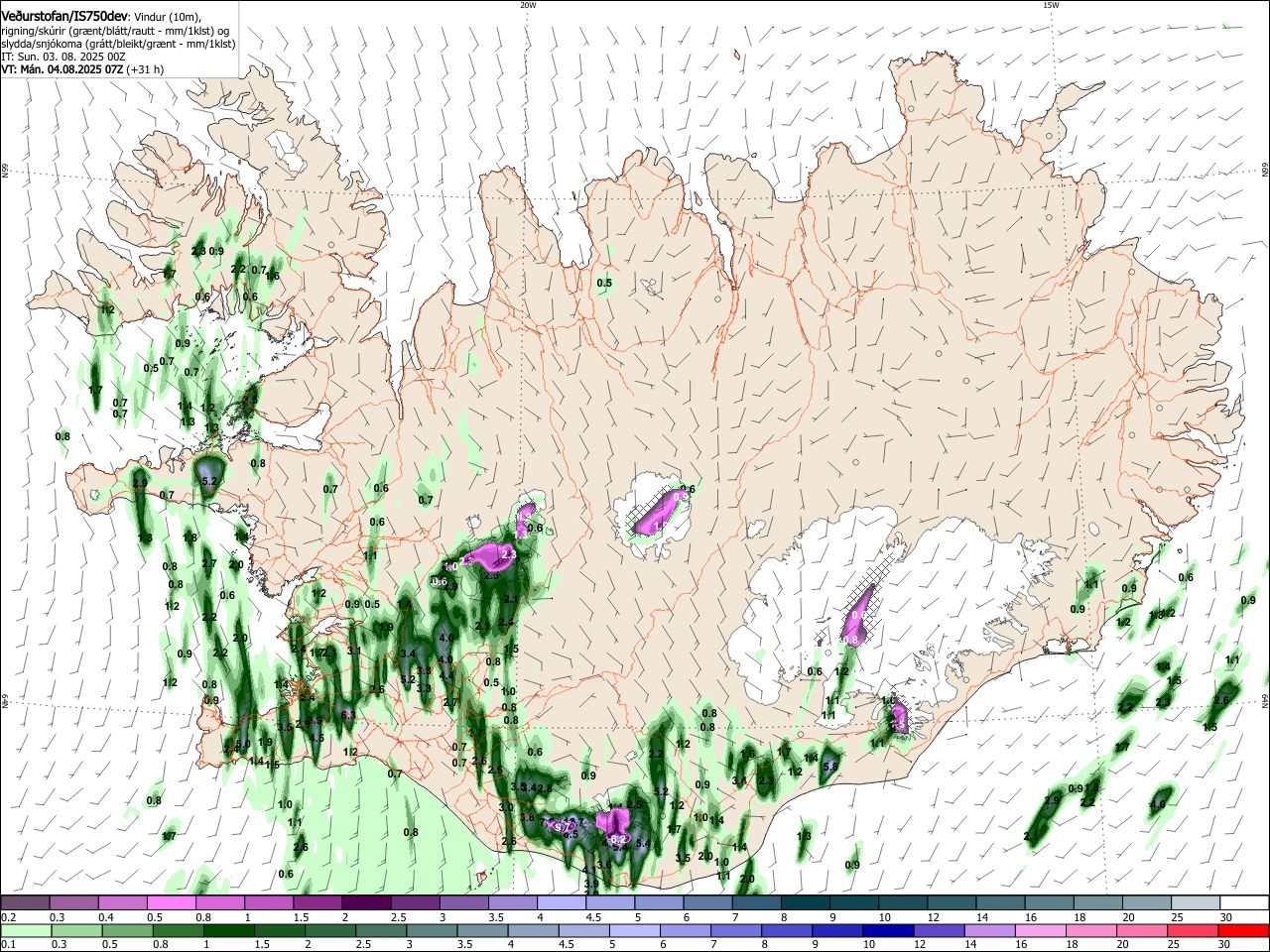Click the white upper row swatch after 30
Image resolution: width=1270 pixels, height=952 pixels.
click(1244, 903)
